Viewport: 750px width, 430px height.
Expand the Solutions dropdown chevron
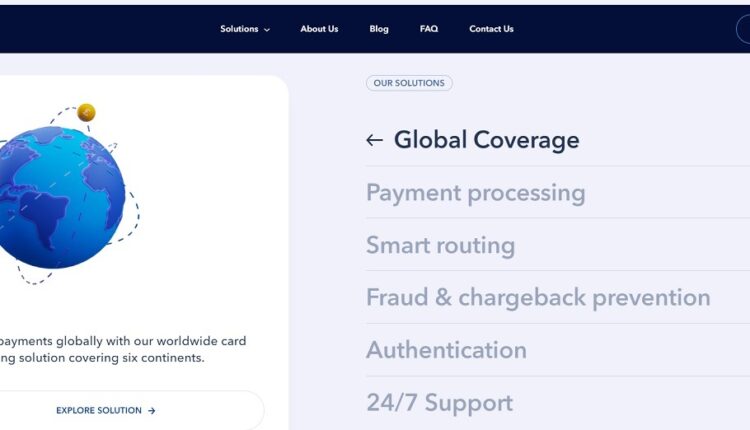tap(267, 30)
